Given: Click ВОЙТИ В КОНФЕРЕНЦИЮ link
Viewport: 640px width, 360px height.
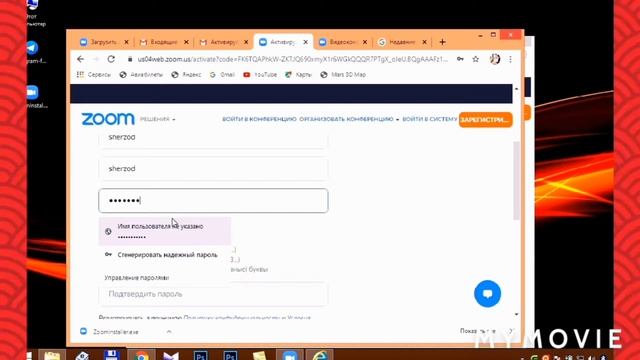Looking at the screenshot, I should pos(259,119).
